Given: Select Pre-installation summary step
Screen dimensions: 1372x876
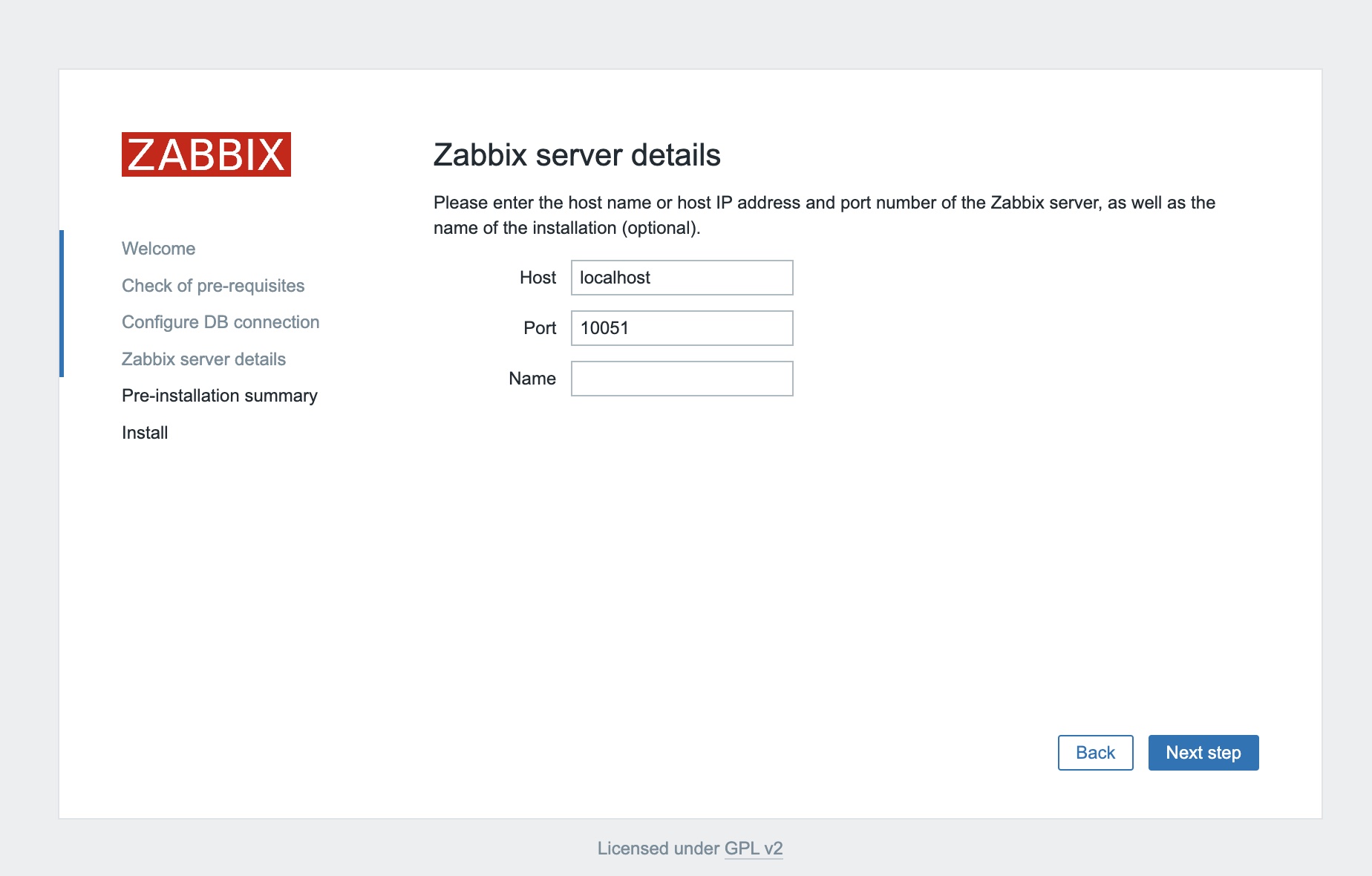Looking at the screenshot, I should pyautogui.click(x=220, y=396).
